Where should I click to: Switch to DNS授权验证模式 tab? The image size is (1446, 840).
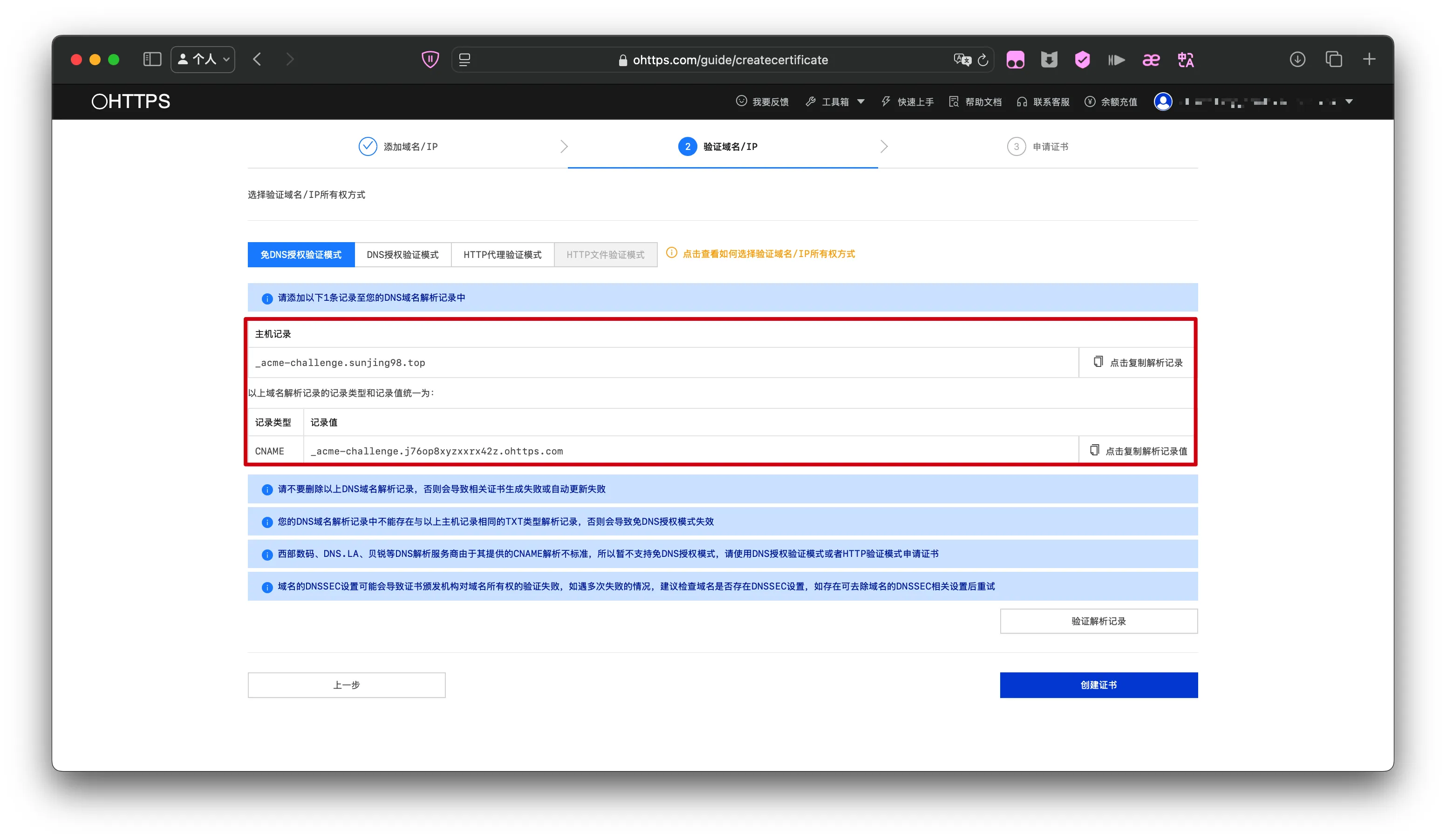tap(402, 255)
